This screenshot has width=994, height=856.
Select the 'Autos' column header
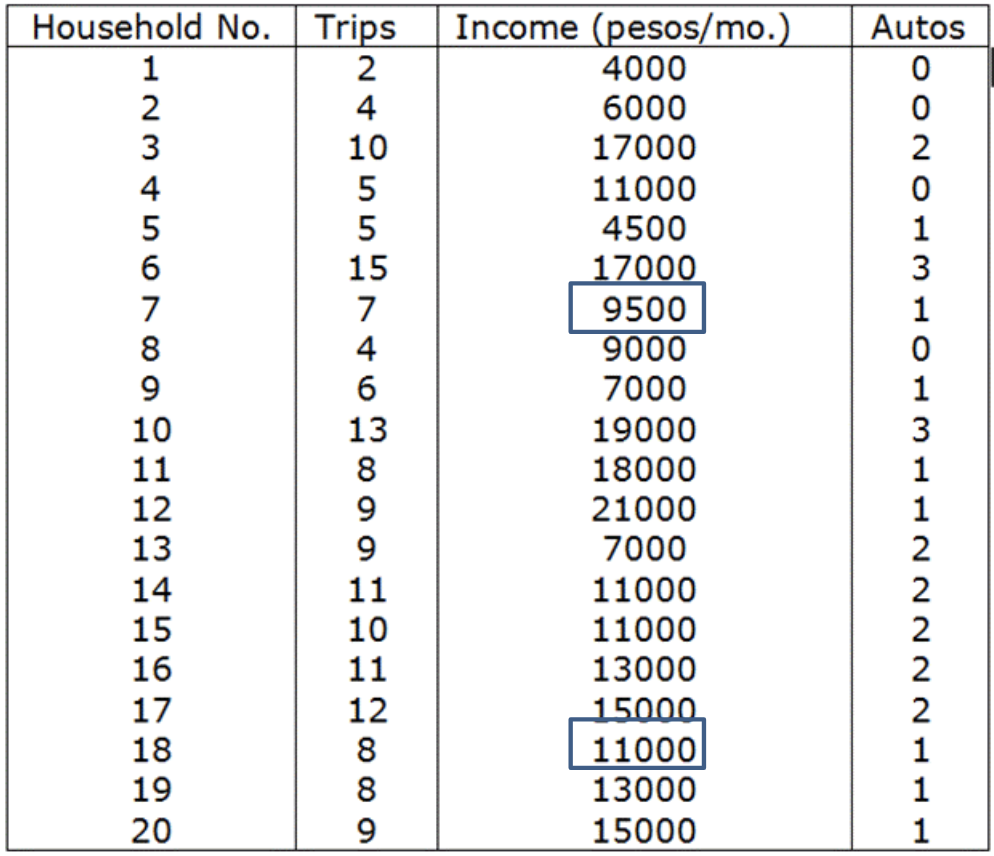click(x=918, y=28)
